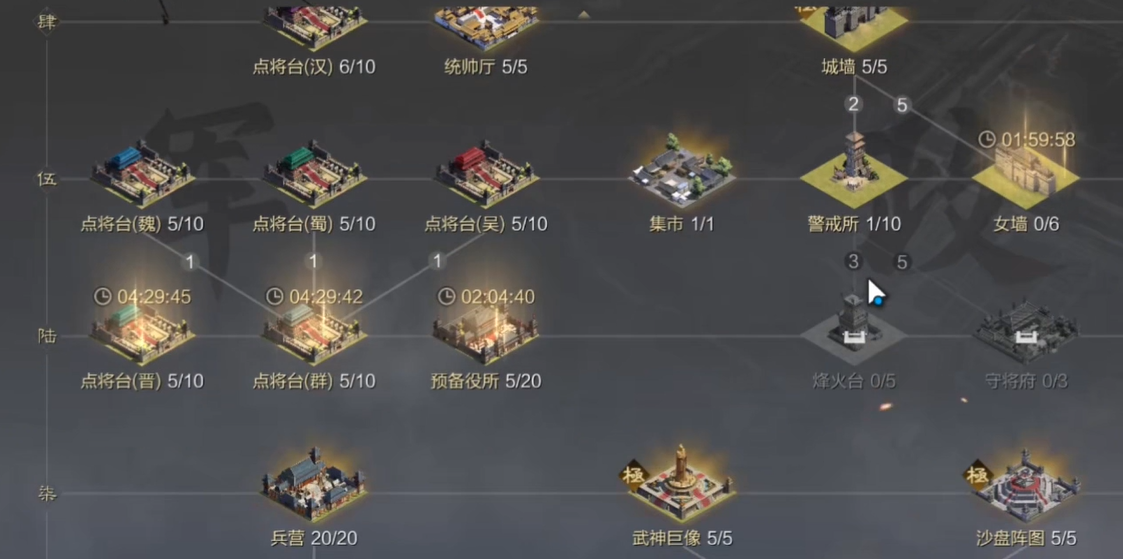The width and height of the screenshot is (1123, 559).
Task: Select the 陆 tier marker
Action: coord(47,336)
